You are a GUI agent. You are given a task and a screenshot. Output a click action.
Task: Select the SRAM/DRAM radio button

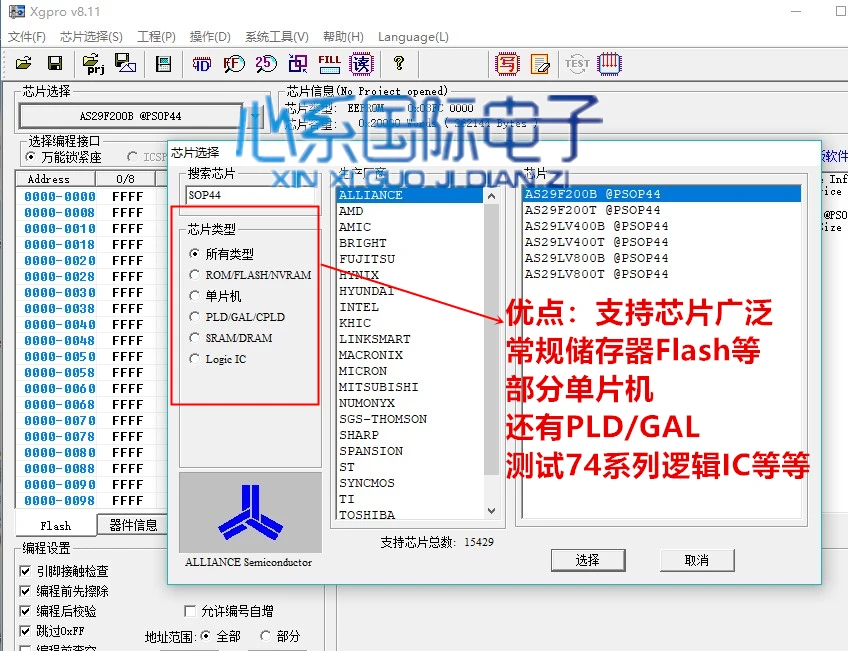(x=194, y=338)
